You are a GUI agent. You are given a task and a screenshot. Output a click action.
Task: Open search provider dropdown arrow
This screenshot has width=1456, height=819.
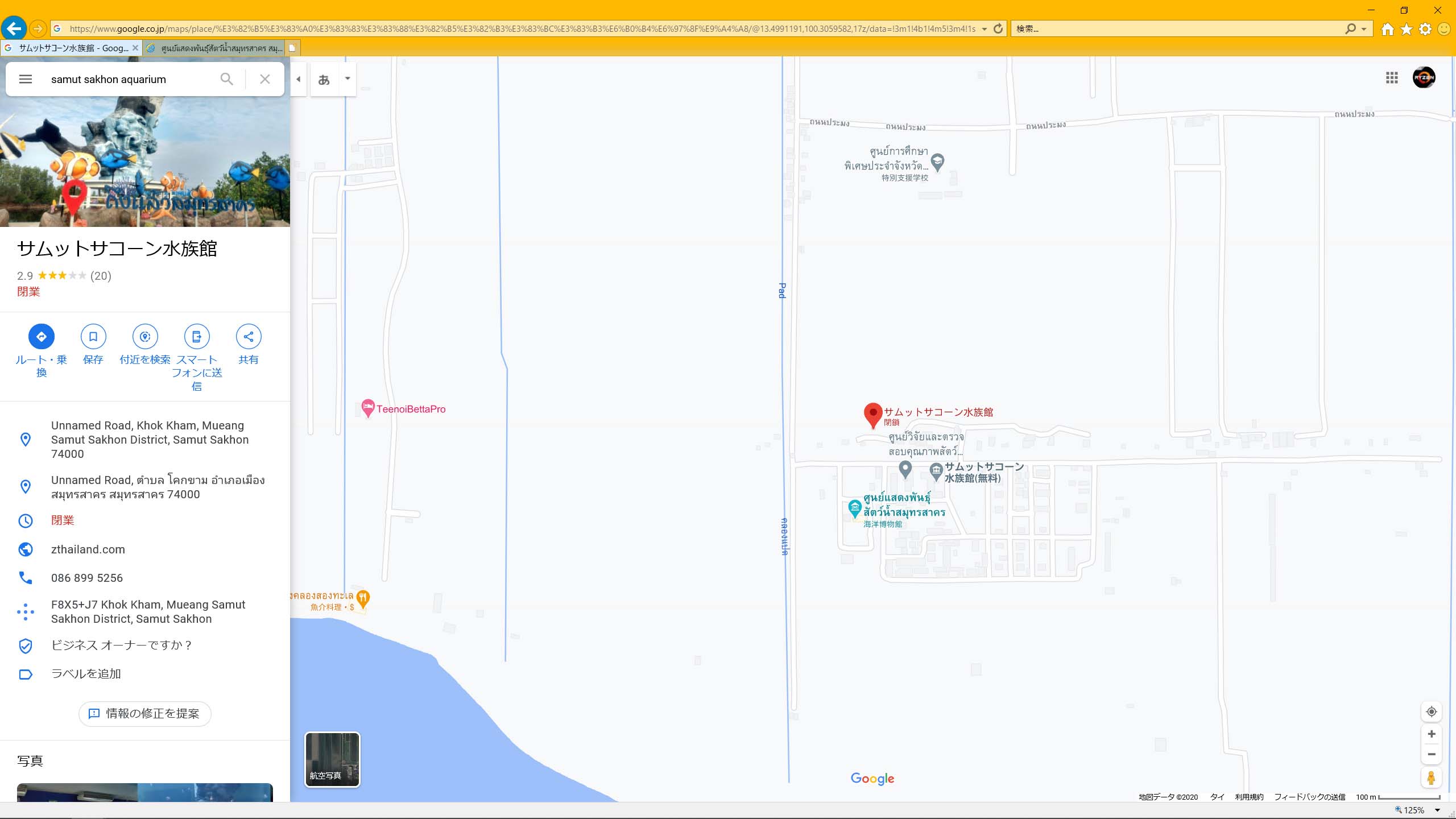pyautogui.click(x=1364, y=29)
